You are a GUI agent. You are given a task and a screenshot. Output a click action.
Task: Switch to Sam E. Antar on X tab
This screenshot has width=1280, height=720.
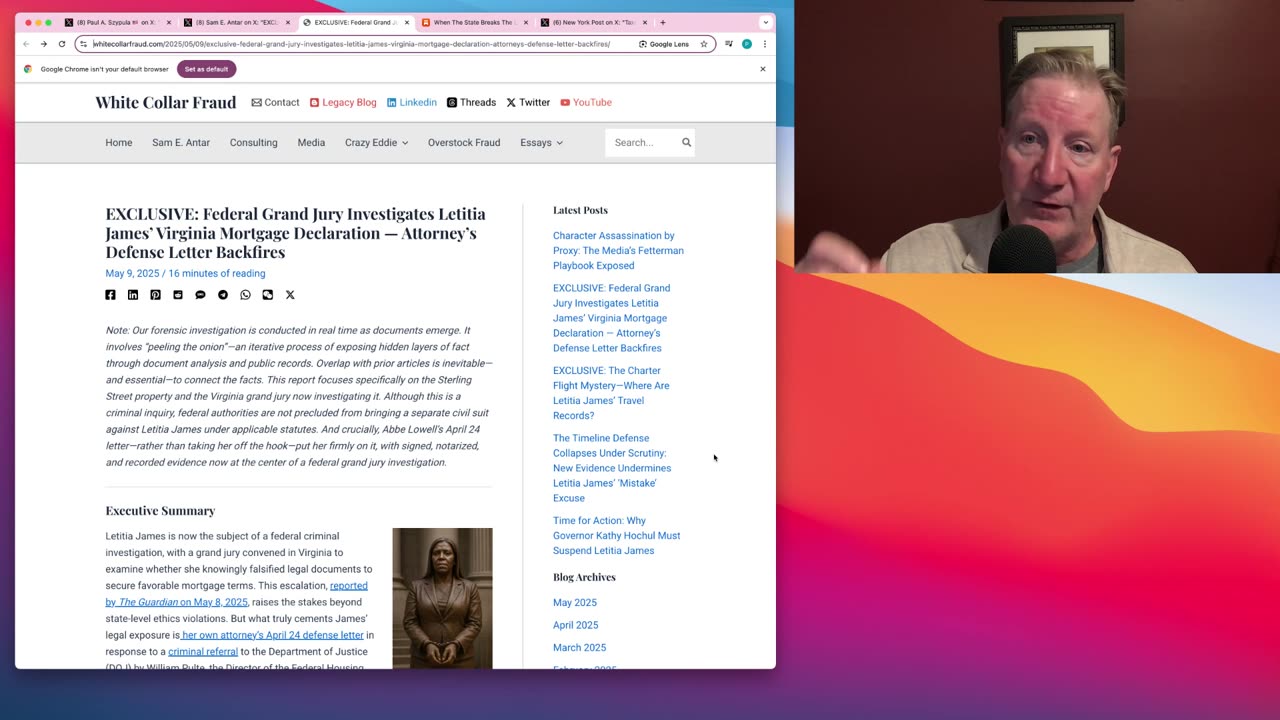pyautogui.click(x=236, y=22)
